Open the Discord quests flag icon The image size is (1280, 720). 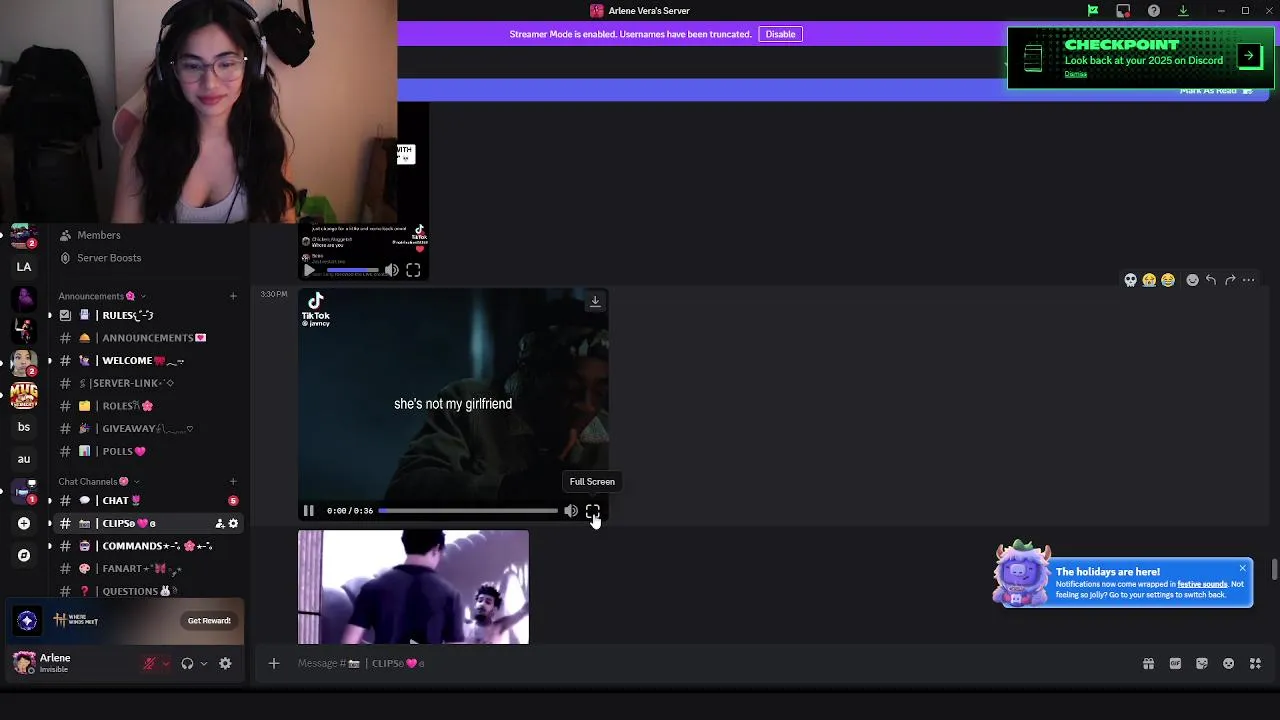[1093, 11]
